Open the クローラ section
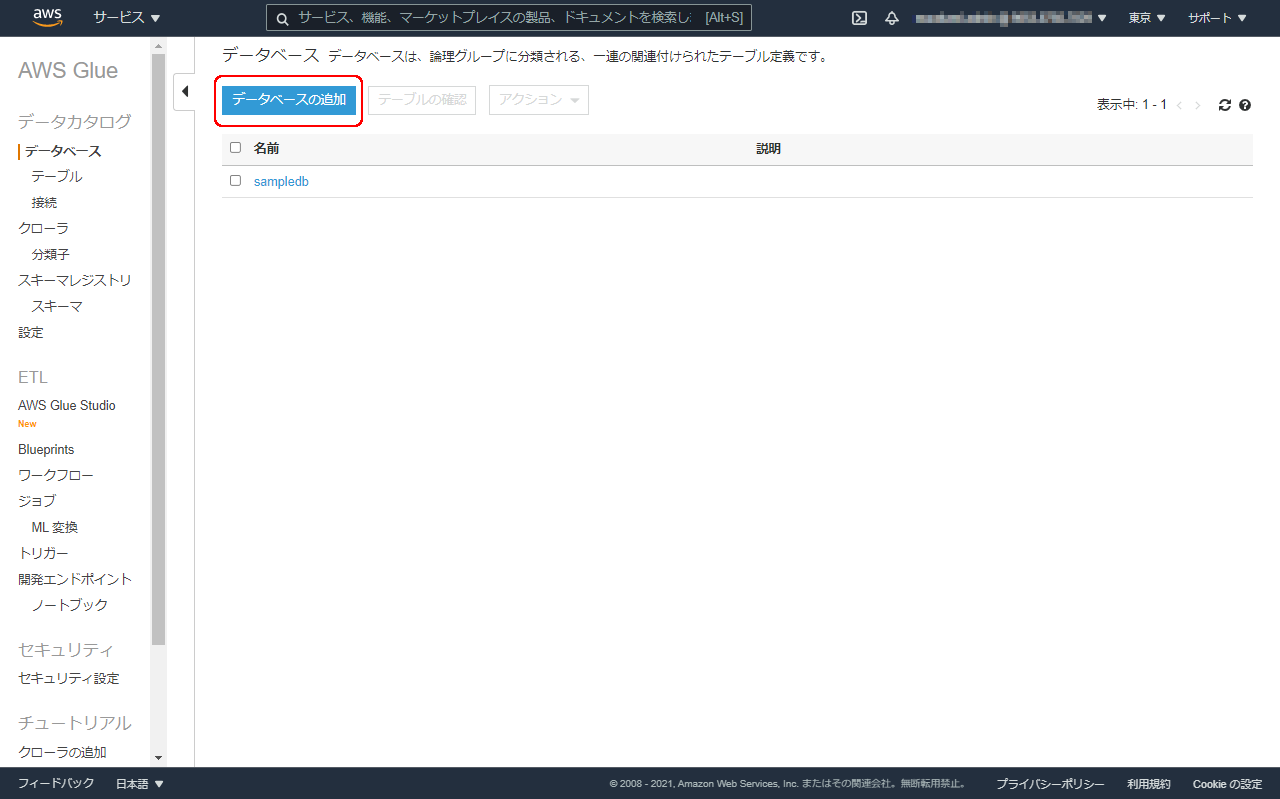Viewport: 1280px width, 799px height. (x=43, y=229)
